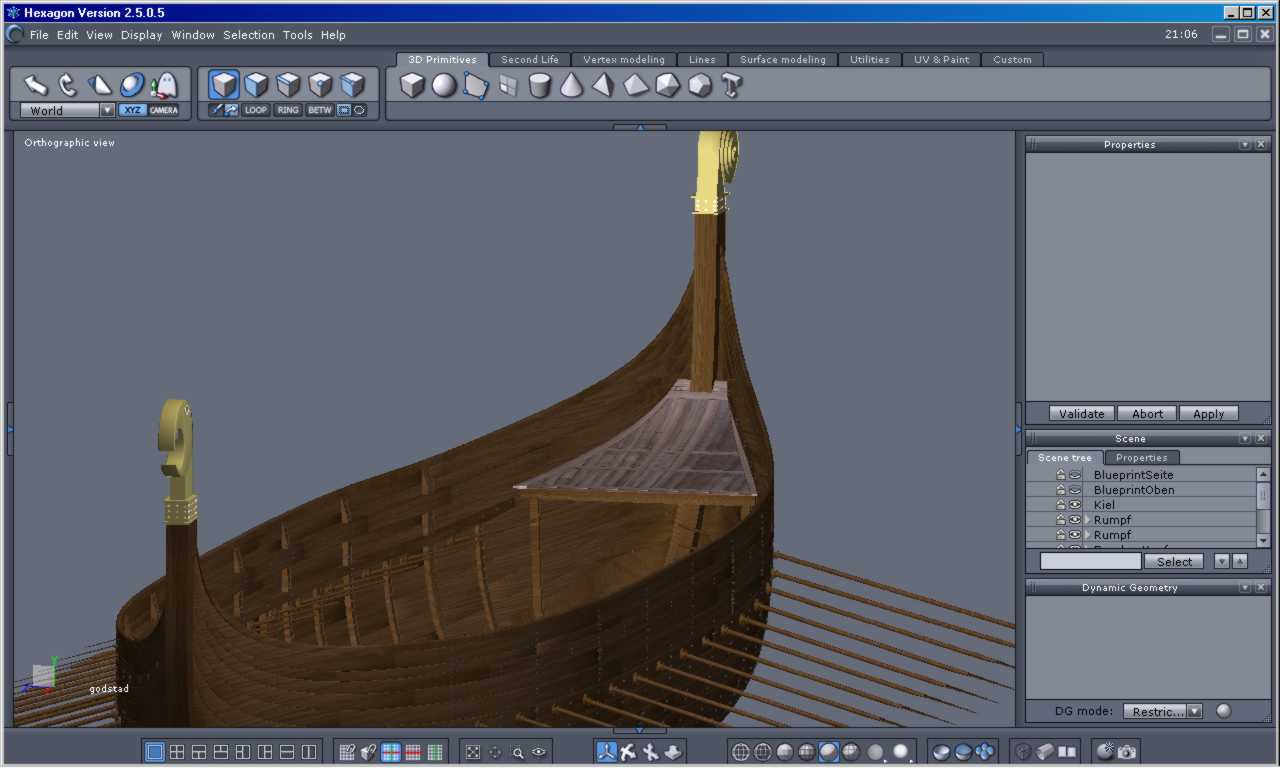Activate the rotate manipulator tool

pos(68,85)
